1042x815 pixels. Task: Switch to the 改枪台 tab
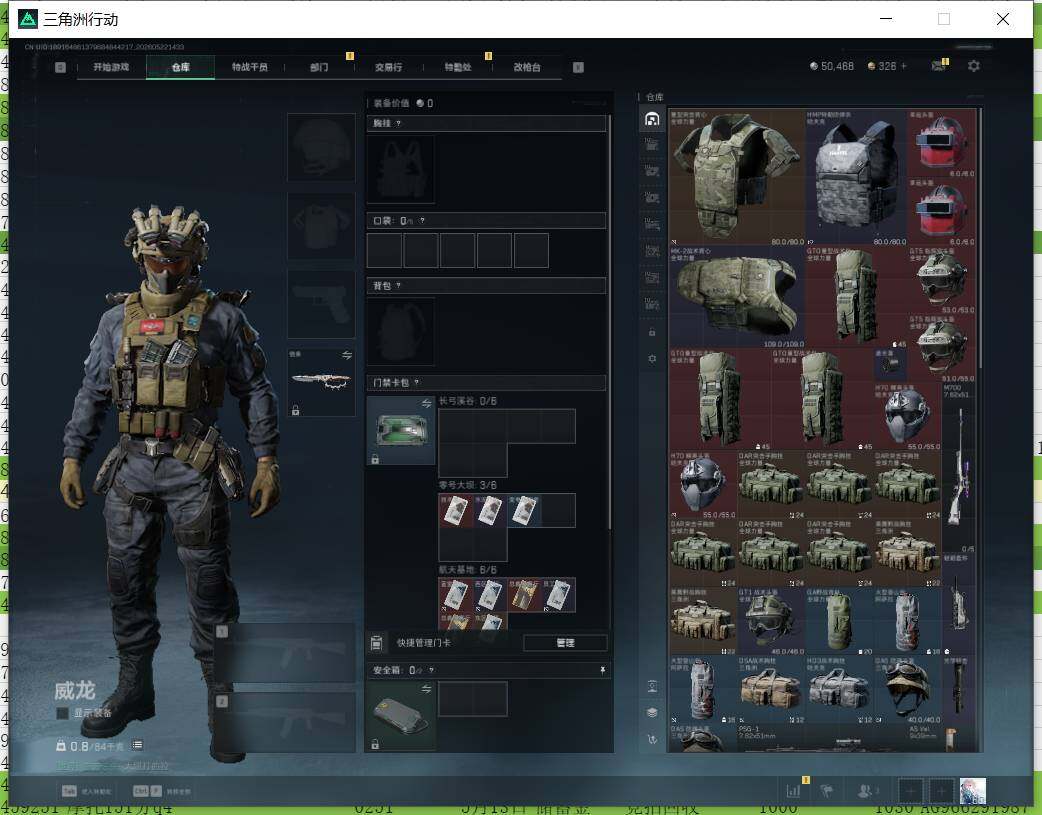pyautogui.click(x=527, y=67)
